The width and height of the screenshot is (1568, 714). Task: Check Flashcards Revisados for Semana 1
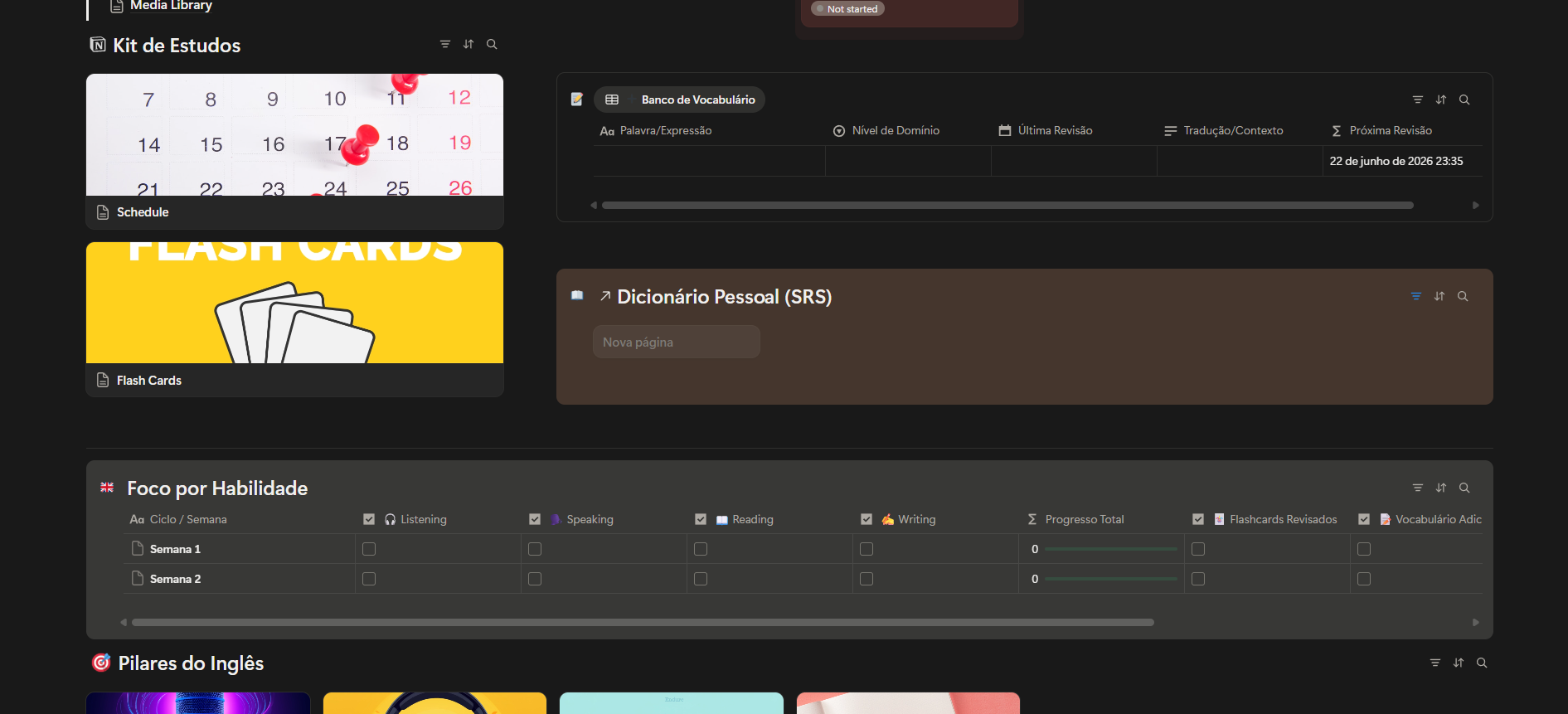(1198, 549)
